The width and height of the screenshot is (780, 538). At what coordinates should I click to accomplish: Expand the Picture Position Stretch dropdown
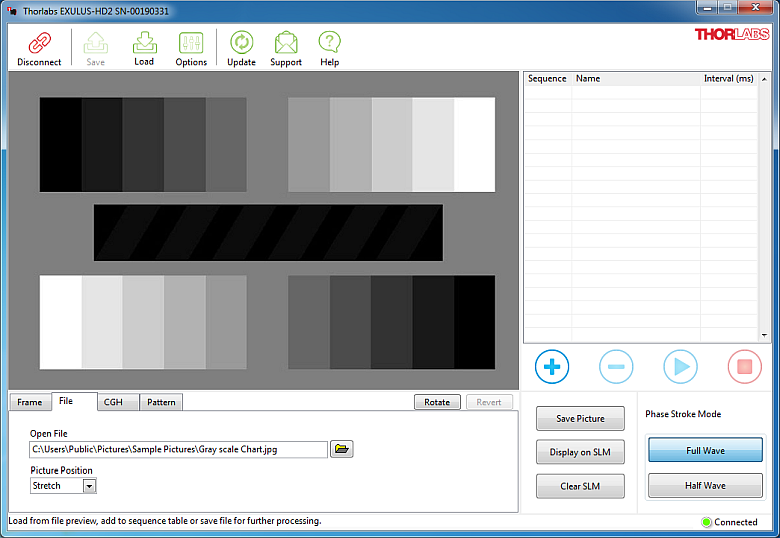[x=89, y=486]
